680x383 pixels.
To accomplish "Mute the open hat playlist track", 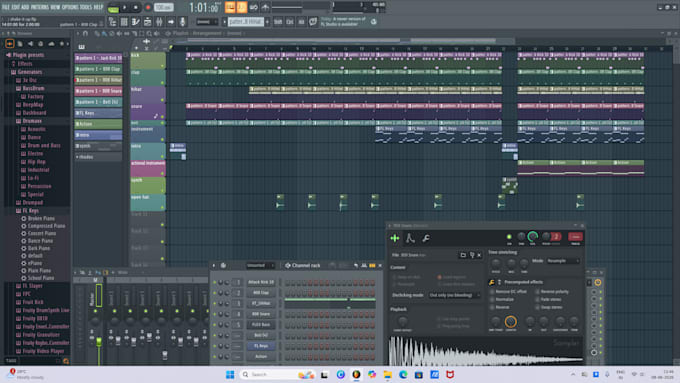I will point(163,207).
